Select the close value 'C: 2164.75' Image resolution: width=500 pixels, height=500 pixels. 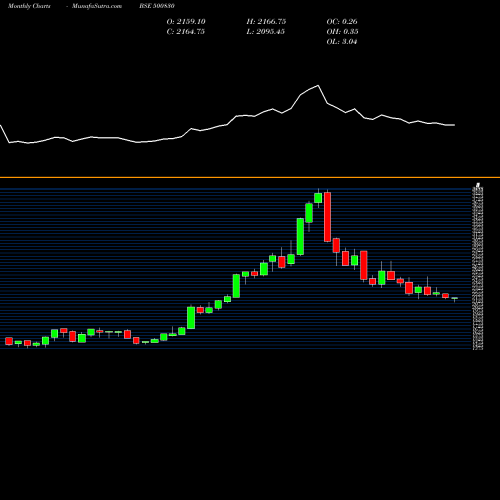[x=186, y=32]
